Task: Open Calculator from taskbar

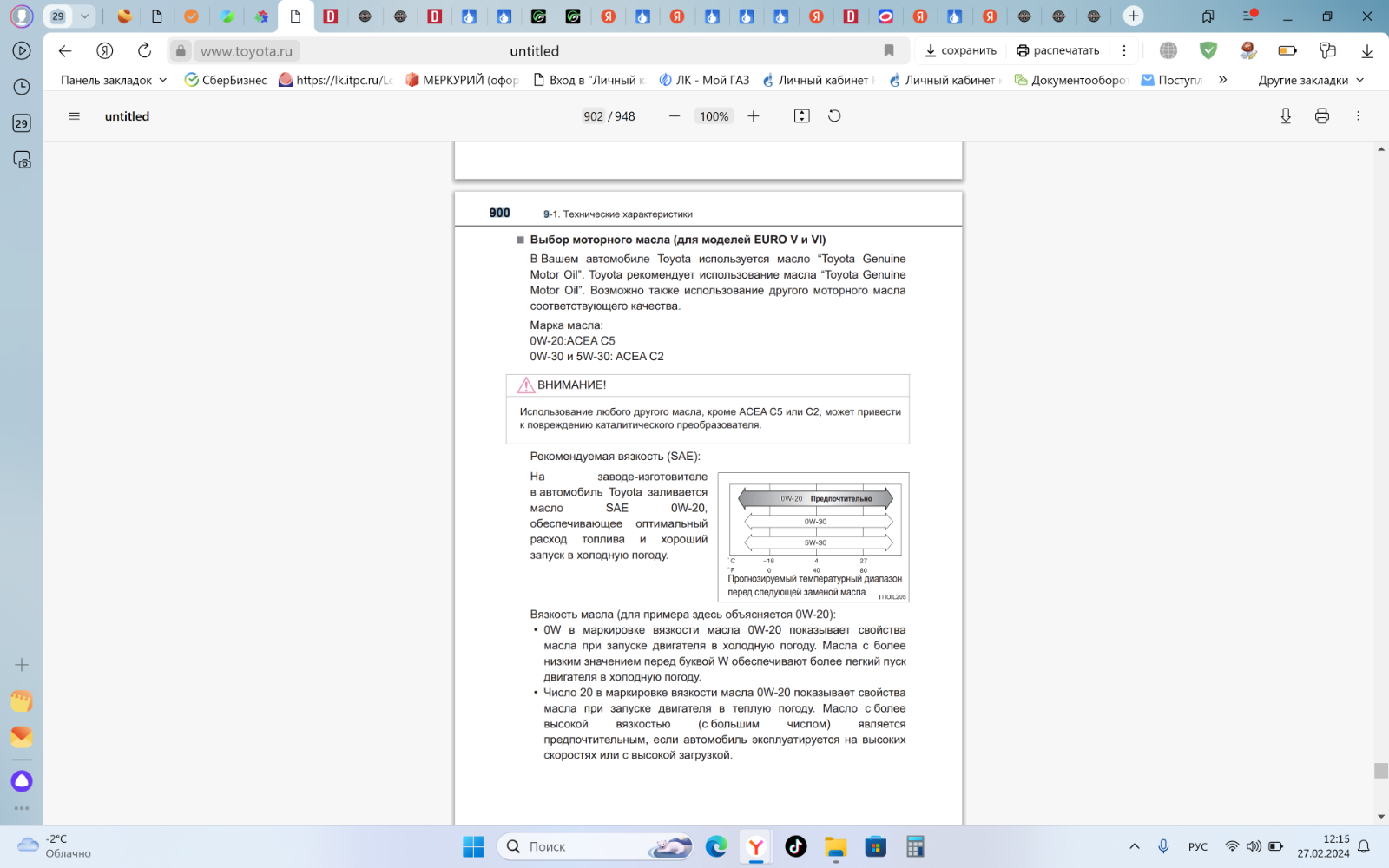Action: tap(915, 846)
